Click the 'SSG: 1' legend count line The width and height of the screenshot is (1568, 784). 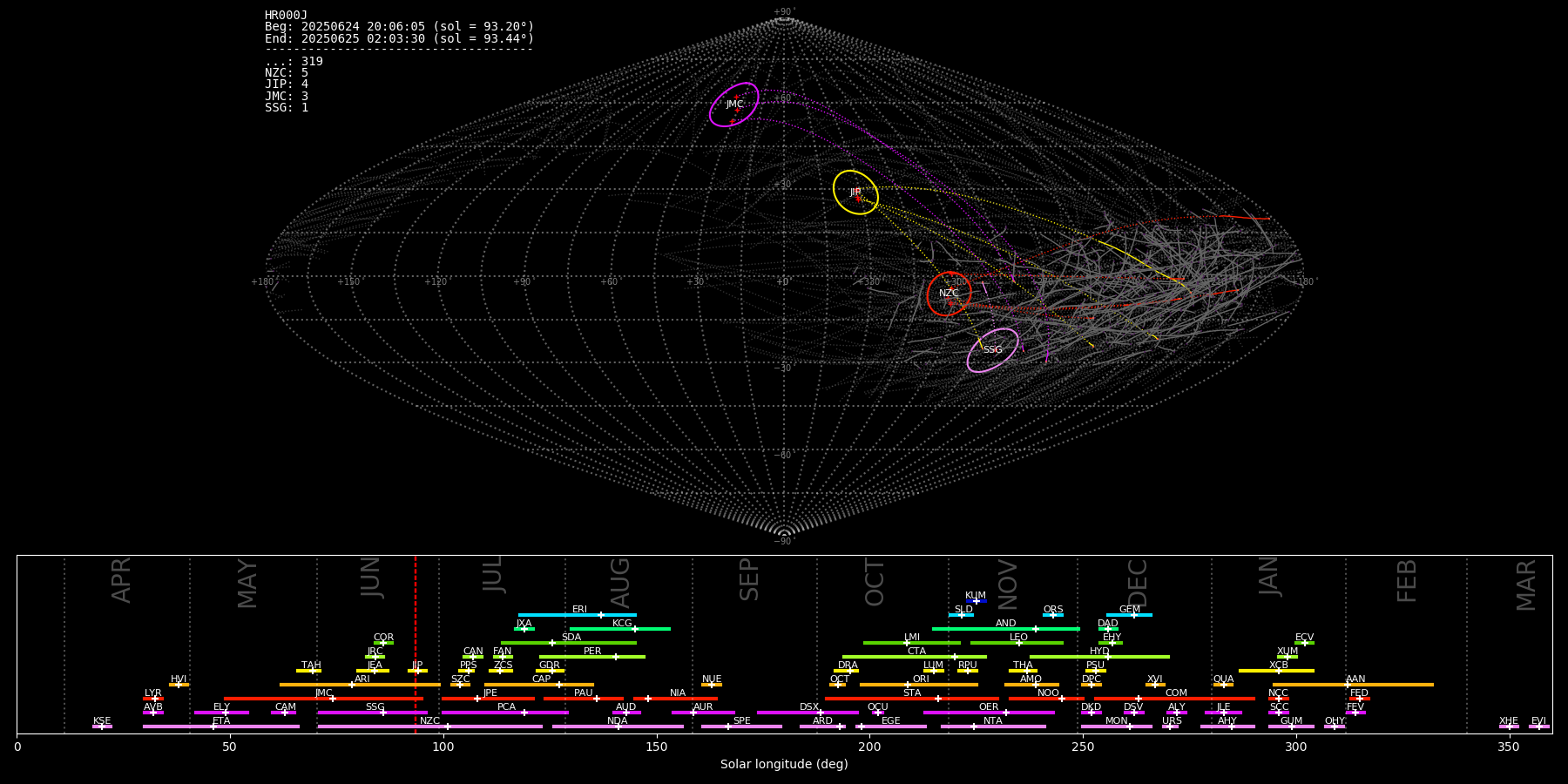coord(287,108)
